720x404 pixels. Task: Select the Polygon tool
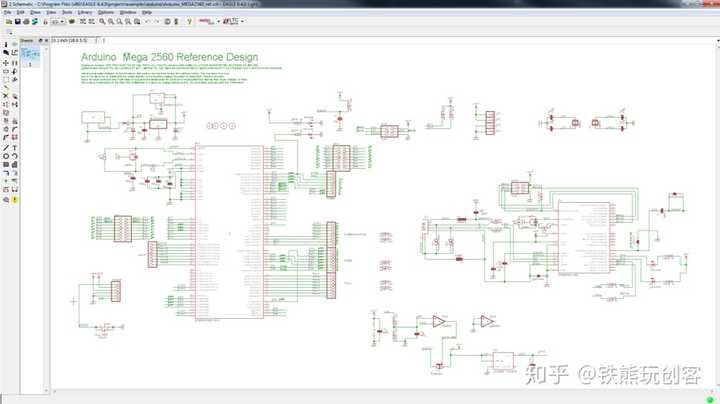(15, 164)
